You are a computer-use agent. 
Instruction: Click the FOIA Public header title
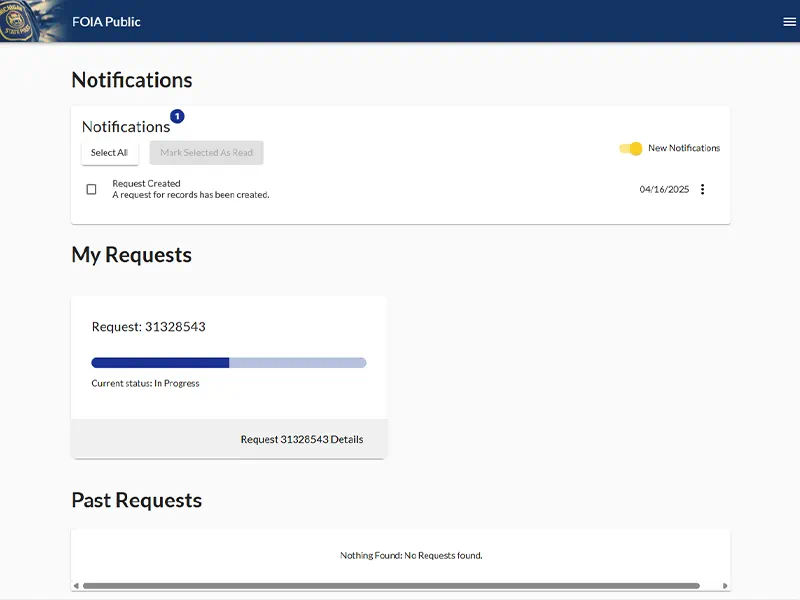click(x=106, y=21)
